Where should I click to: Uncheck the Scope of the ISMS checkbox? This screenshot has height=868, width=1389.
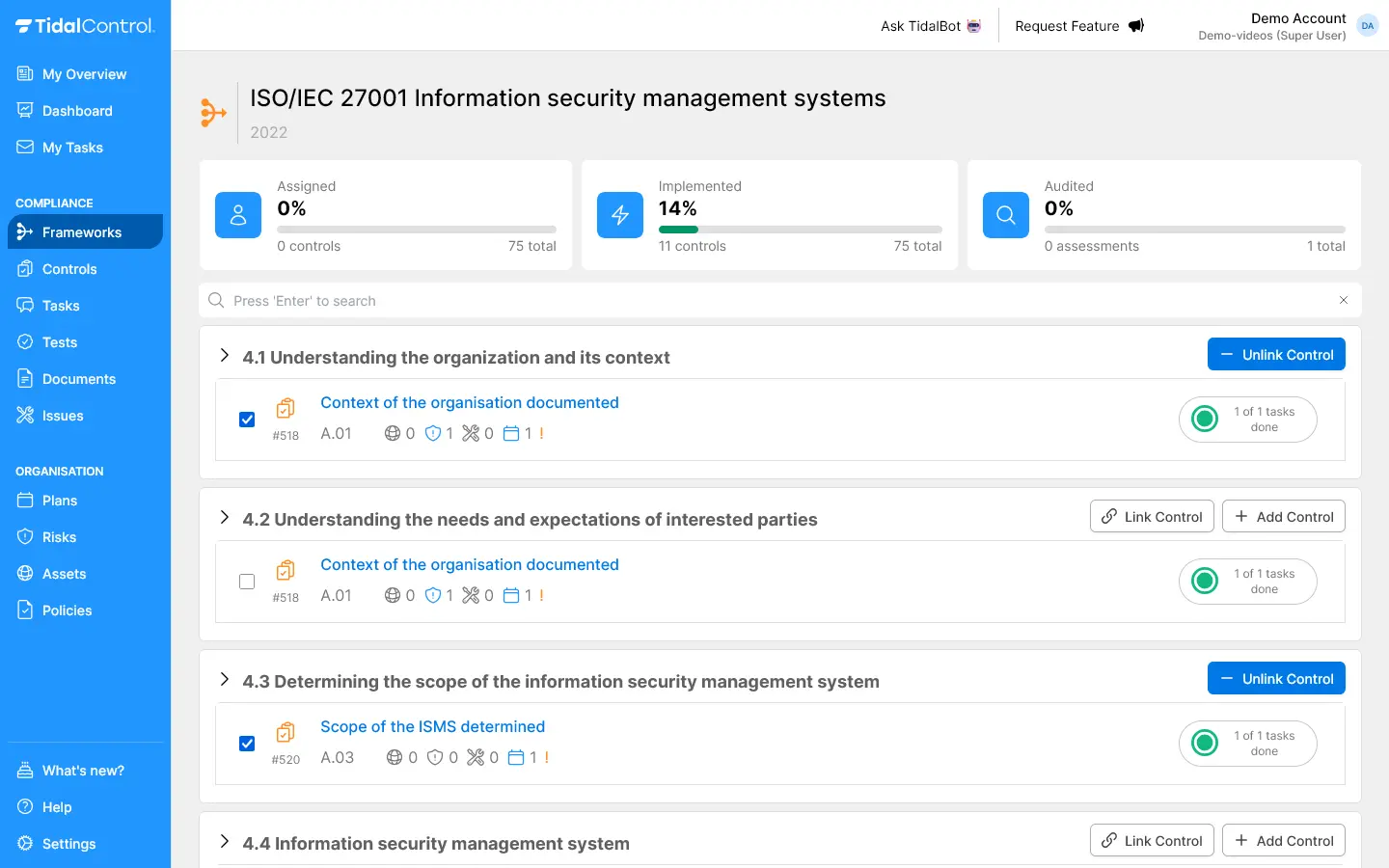point(247,744)
